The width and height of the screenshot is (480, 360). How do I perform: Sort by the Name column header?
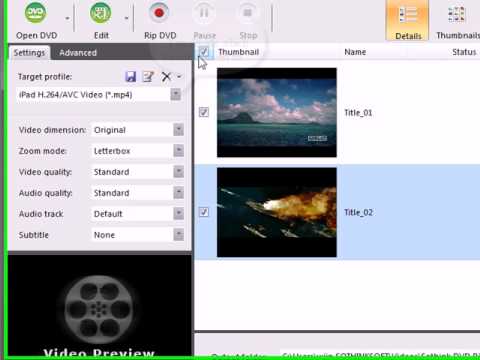click(x=355, y=52)
